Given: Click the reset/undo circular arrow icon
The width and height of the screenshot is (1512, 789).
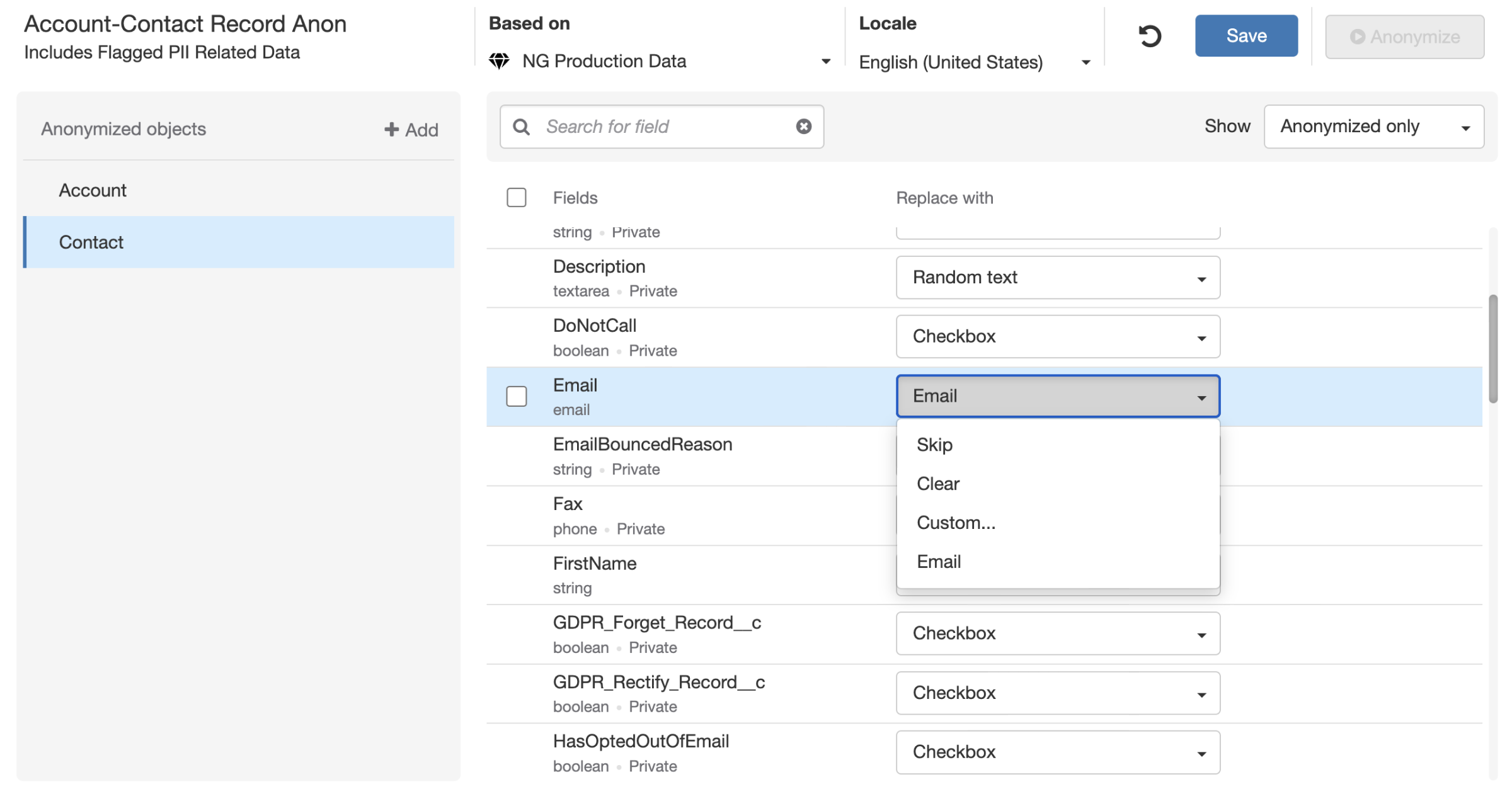Looking at the screenshot, I should coord(1149,36).
